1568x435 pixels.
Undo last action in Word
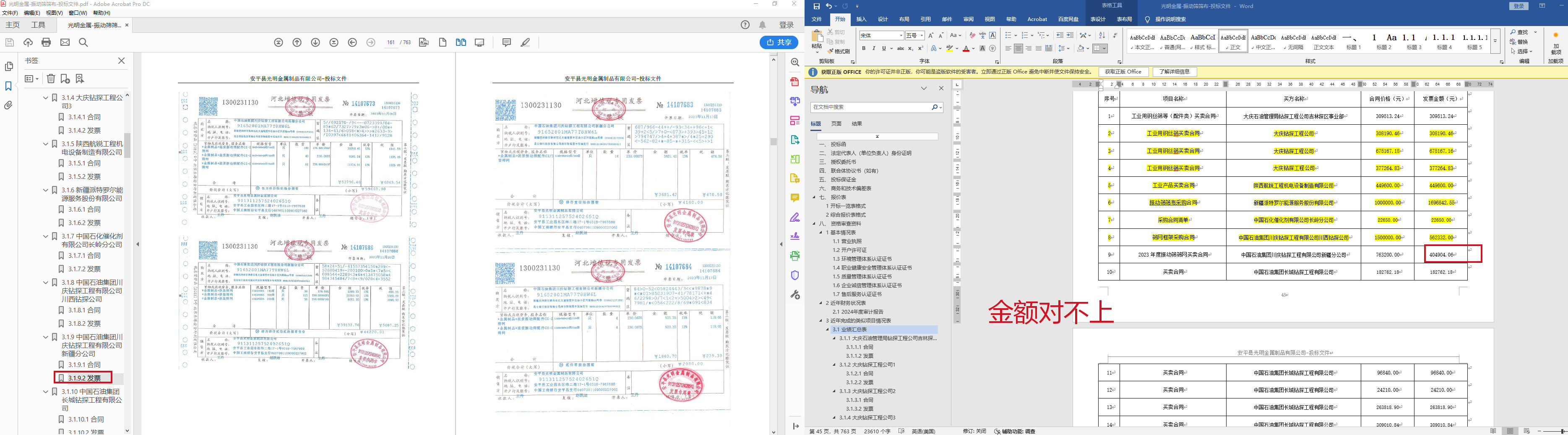[x=828, y=6]
